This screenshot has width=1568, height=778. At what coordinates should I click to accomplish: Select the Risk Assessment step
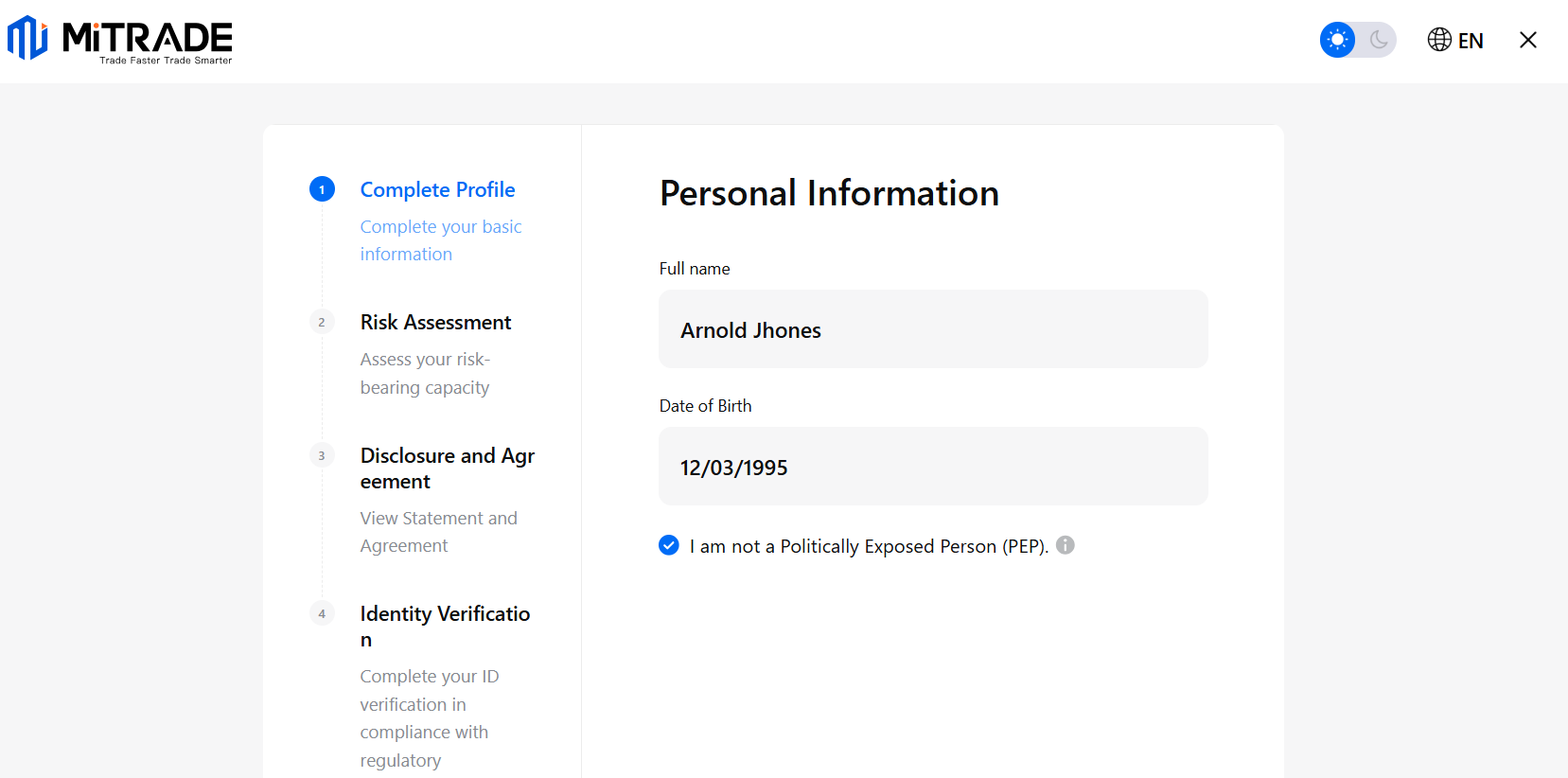(x=435, y=322)
